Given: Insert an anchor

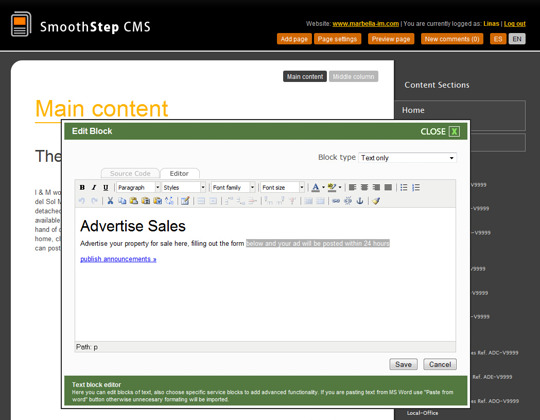Looking at the screenshot, I should pyautogui.click(x=360, y=201).
